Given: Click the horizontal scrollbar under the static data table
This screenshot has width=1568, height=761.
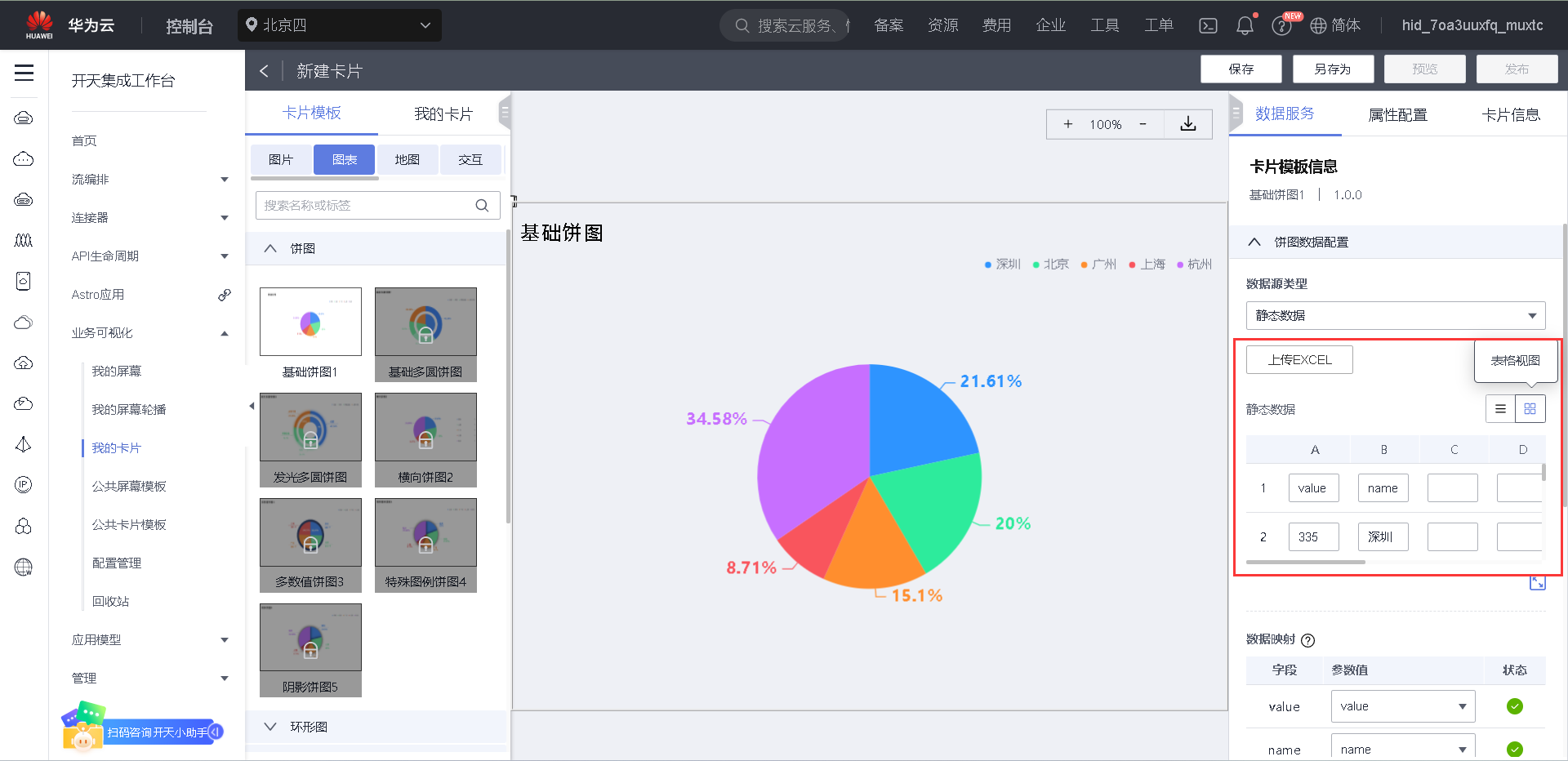Looking at the screenshot, I should pyautogui.click(x=1306, y=562).
